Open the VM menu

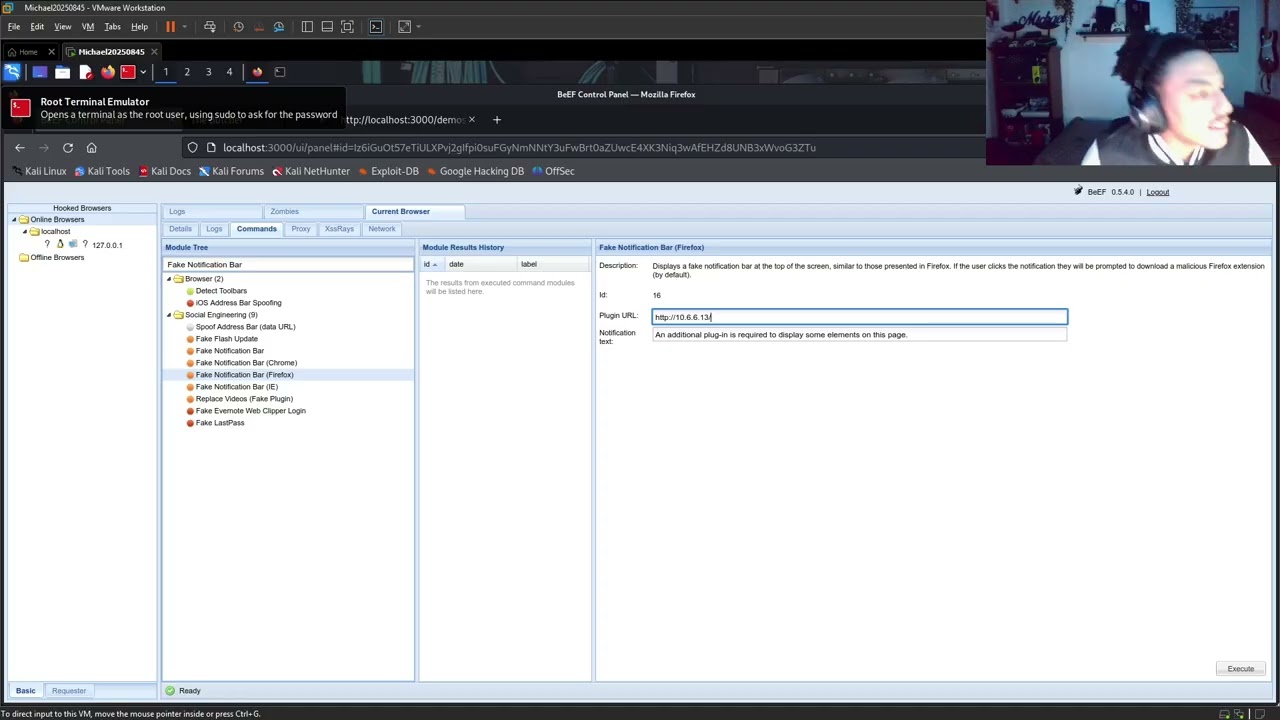[88, 27]
